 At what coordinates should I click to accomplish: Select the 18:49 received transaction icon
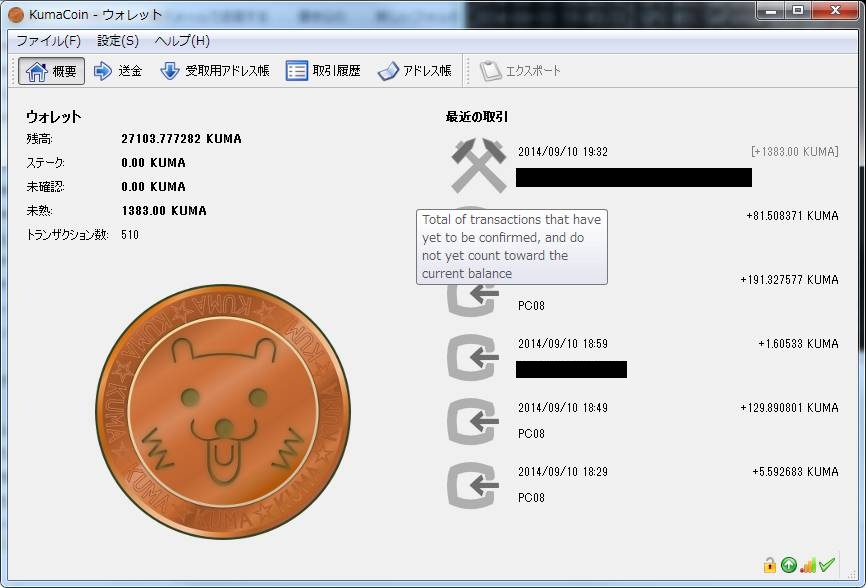pos(472,421)
